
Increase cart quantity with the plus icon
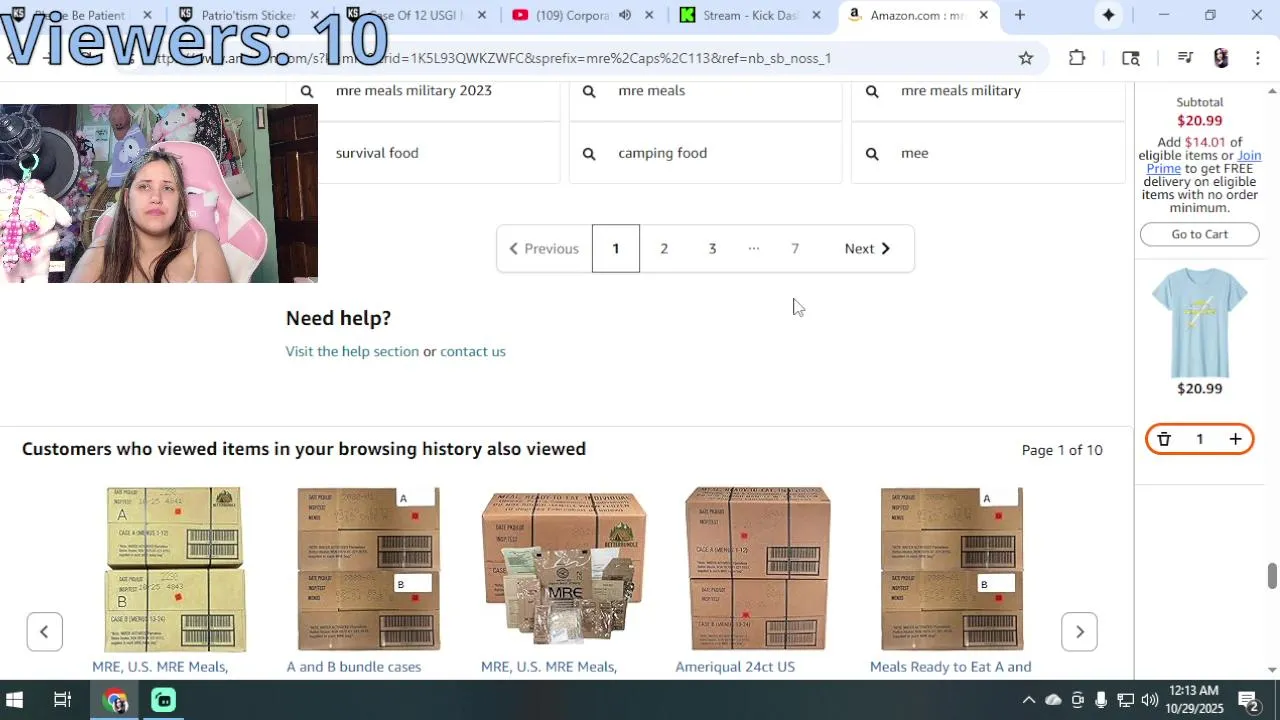1236,439
